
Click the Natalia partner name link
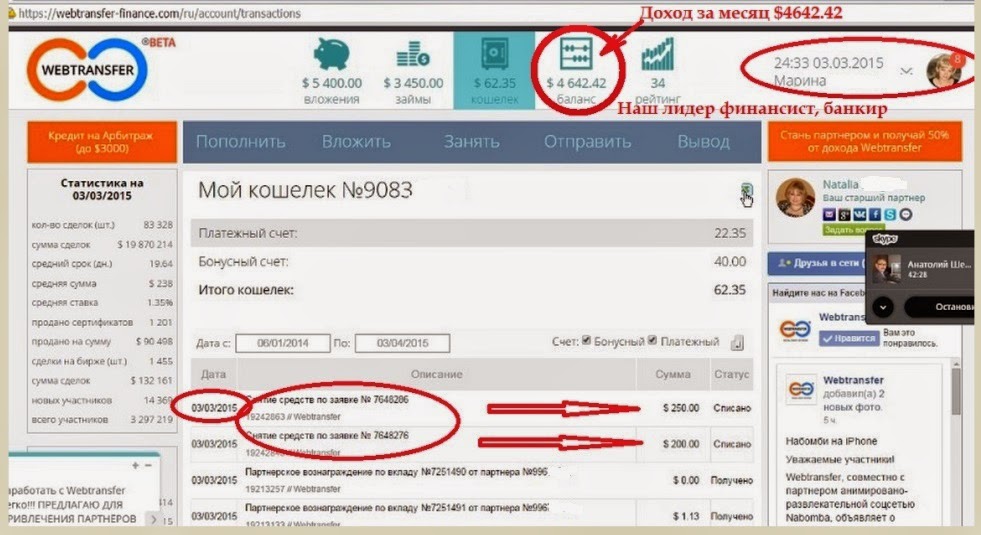click(x=840, y=185)
